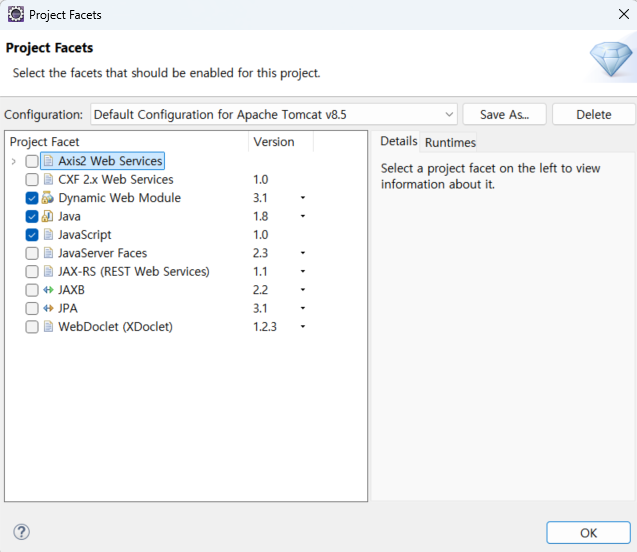Uncheck the JavaScript facet checkbox

pos(32,235)
